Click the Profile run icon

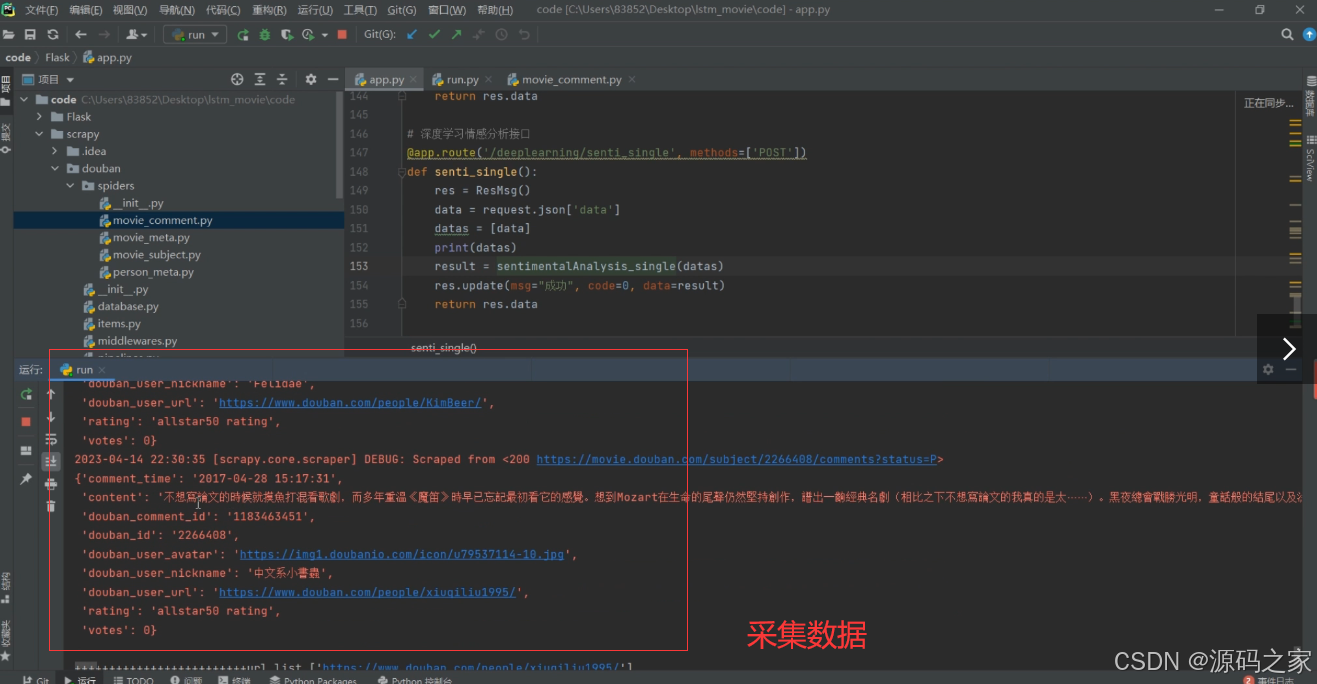(310, 34)
